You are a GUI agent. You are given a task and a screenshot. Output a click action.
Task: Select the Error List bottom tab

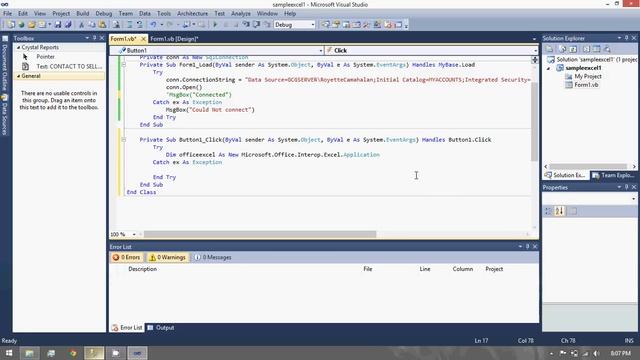coord(127,328)
